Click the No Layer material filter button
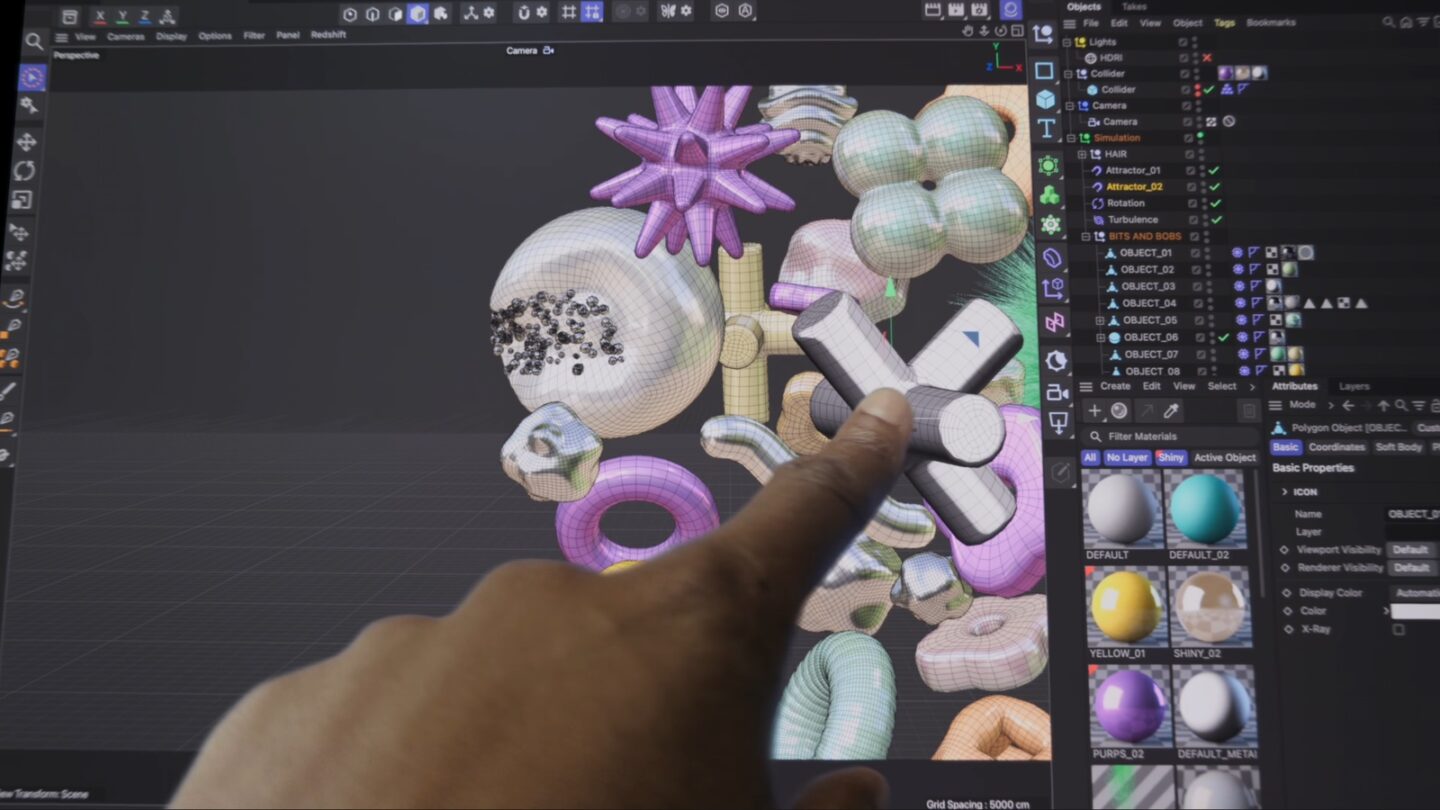Screen dimensions: 1440x810 1127,457
